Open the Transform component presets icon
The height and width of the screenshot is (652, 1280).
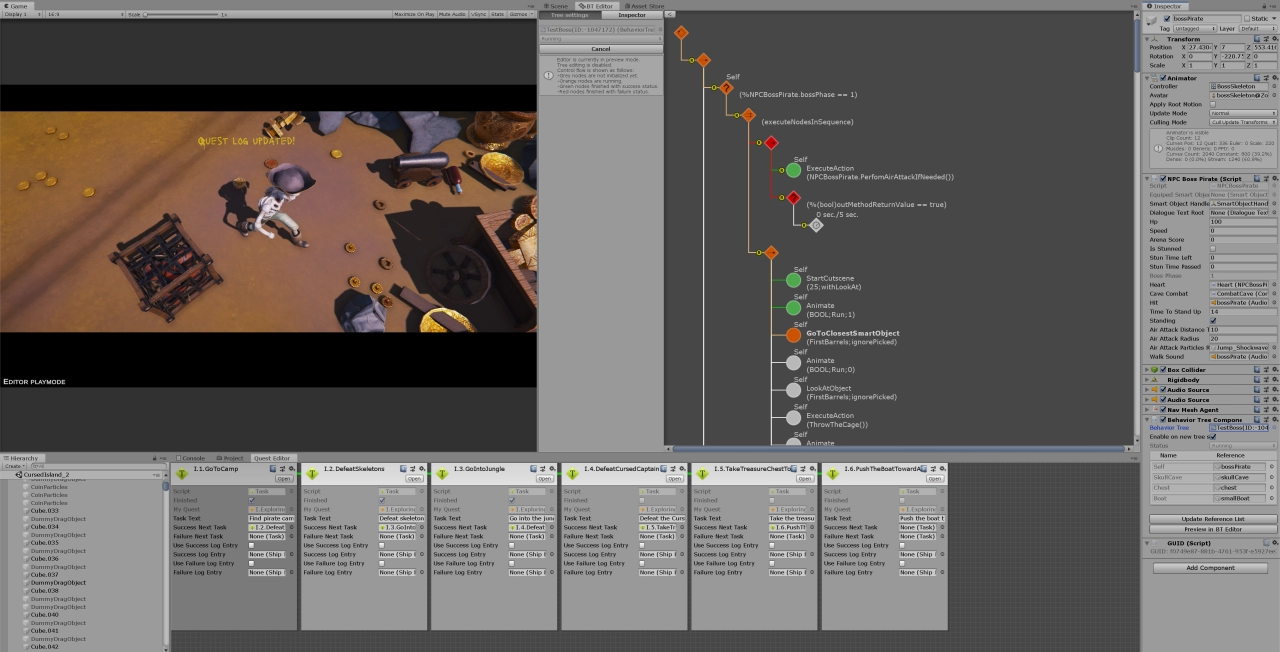click(x=1266, y=38)
